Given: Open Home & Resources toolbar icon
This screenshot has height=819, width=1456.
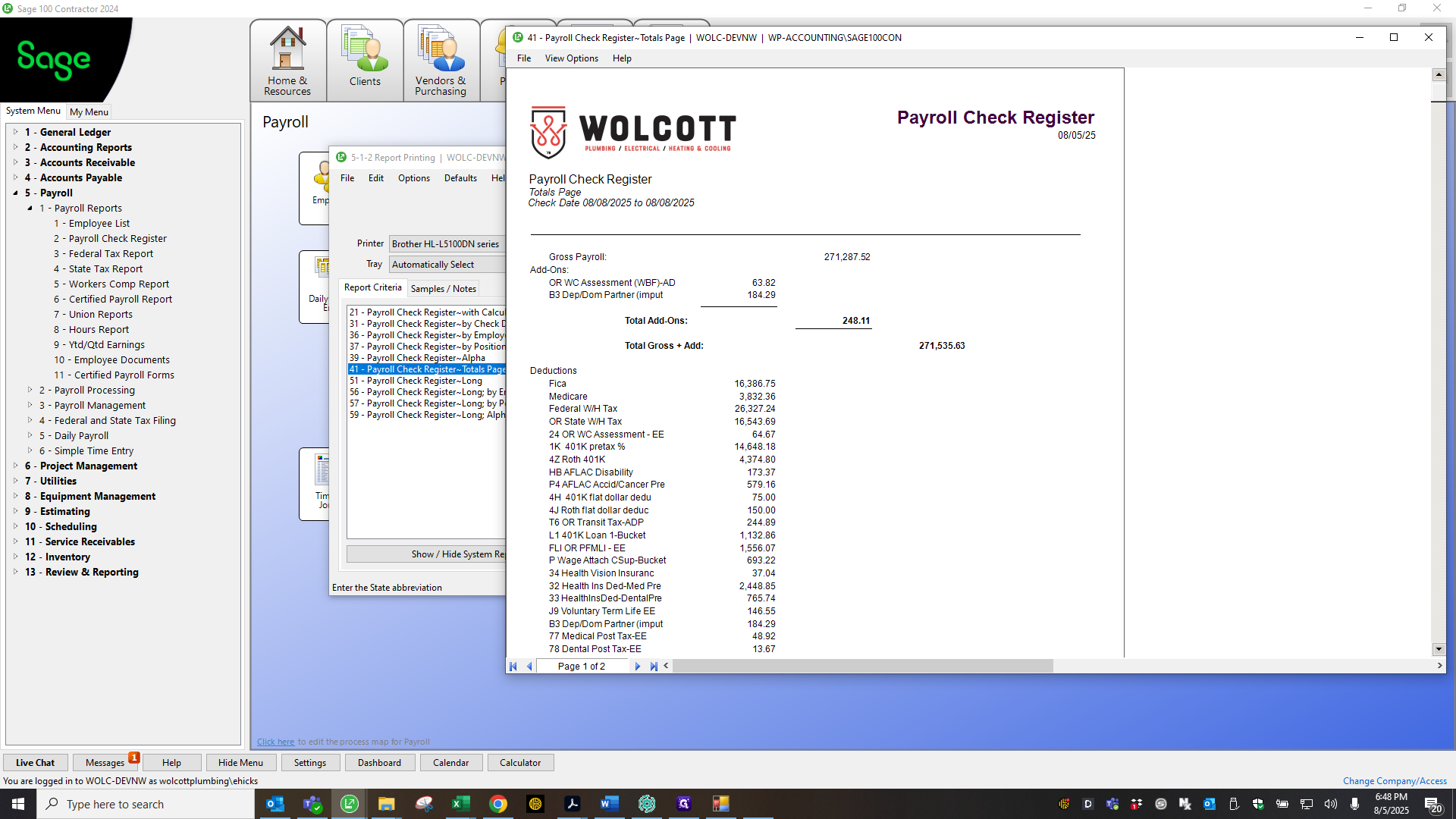Looking at the screenshot, I should (288, 61).
